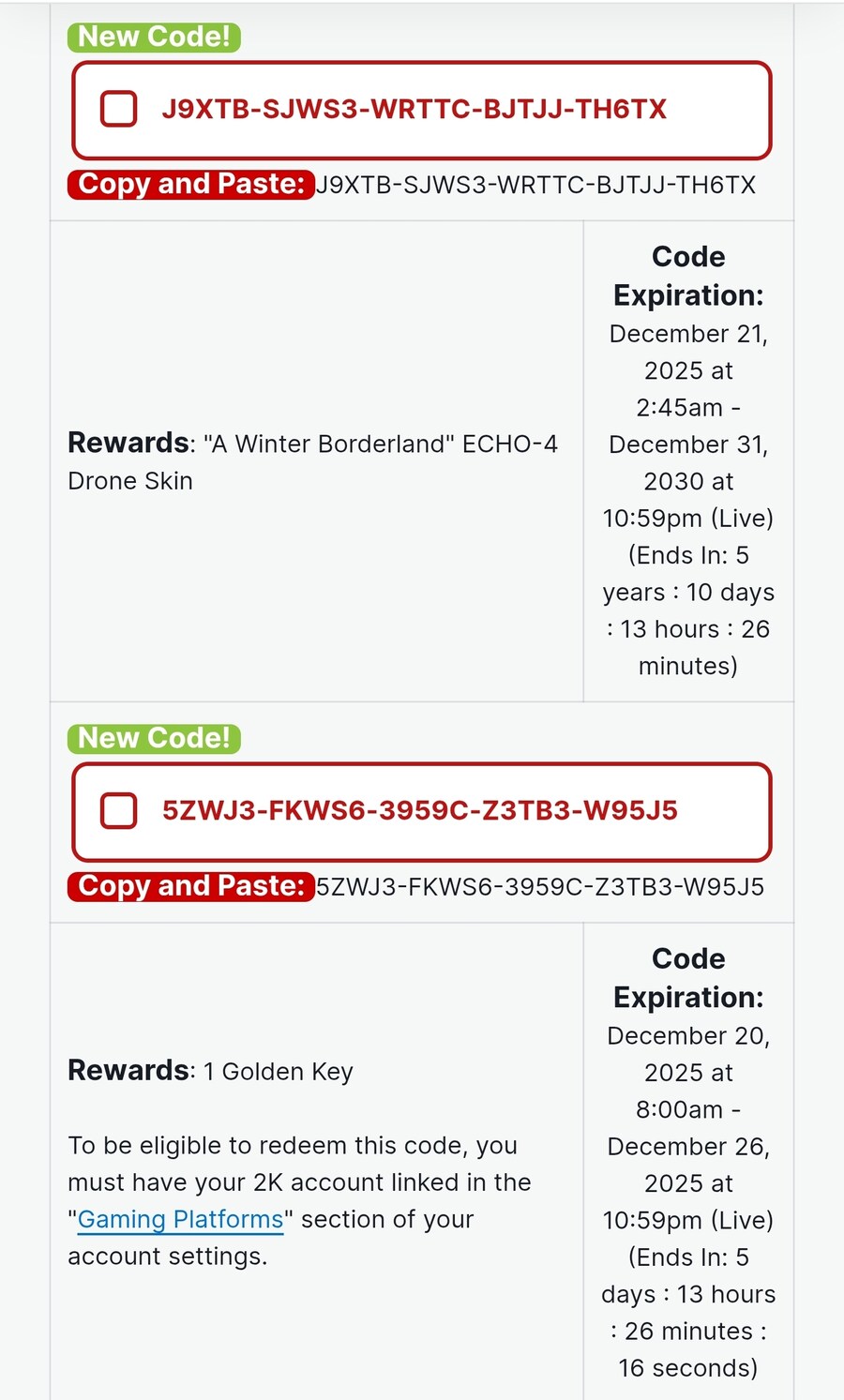Click the second green New Code! badge
Image resolution: width=844 pixels, height=1400 pixels.
pos(154,738)
